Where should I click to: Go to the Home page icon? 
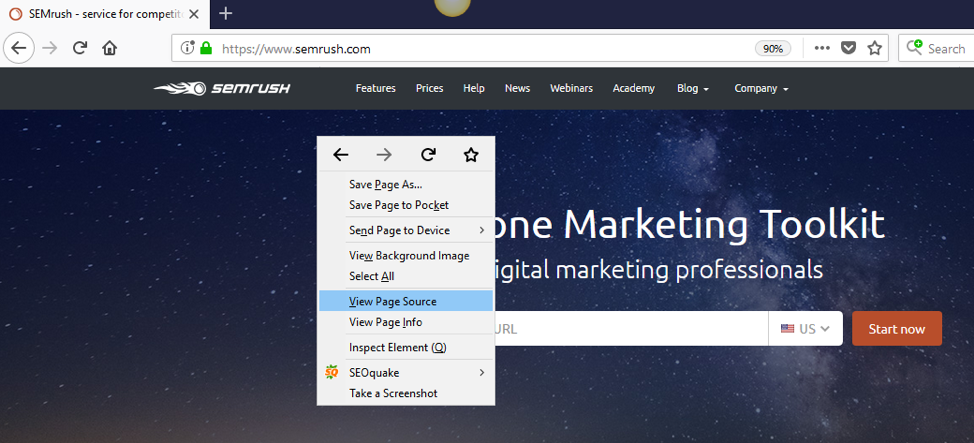click(110, 48)
